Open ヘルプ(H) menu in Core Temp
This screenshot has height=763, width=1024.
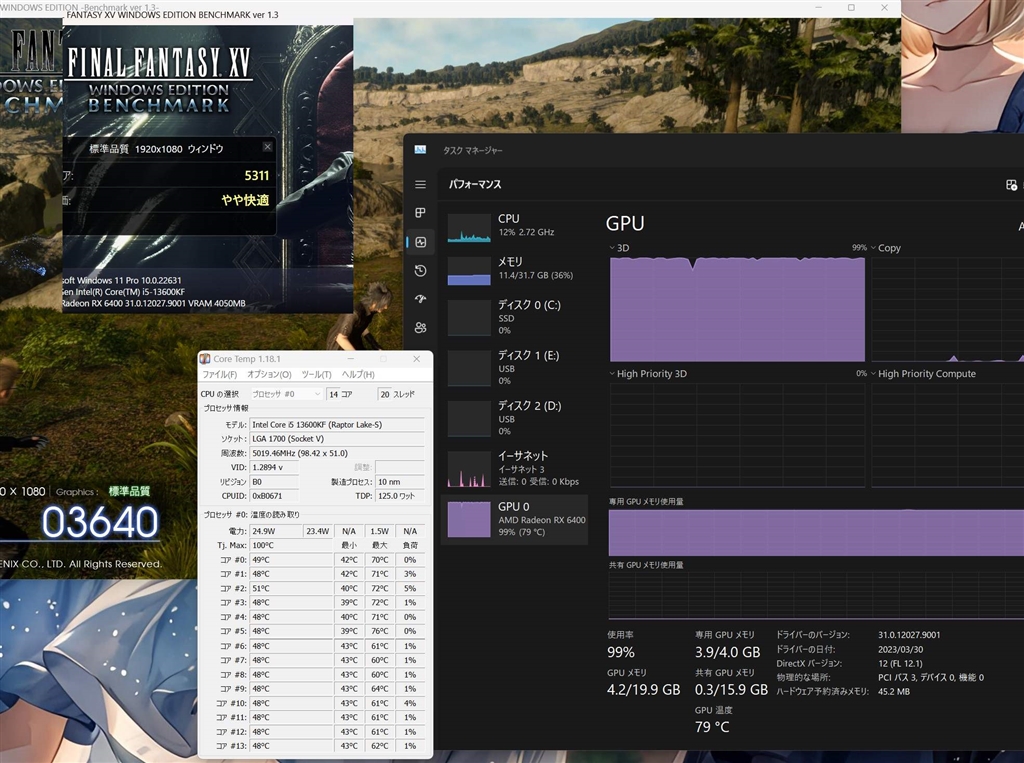coord(359,374)
